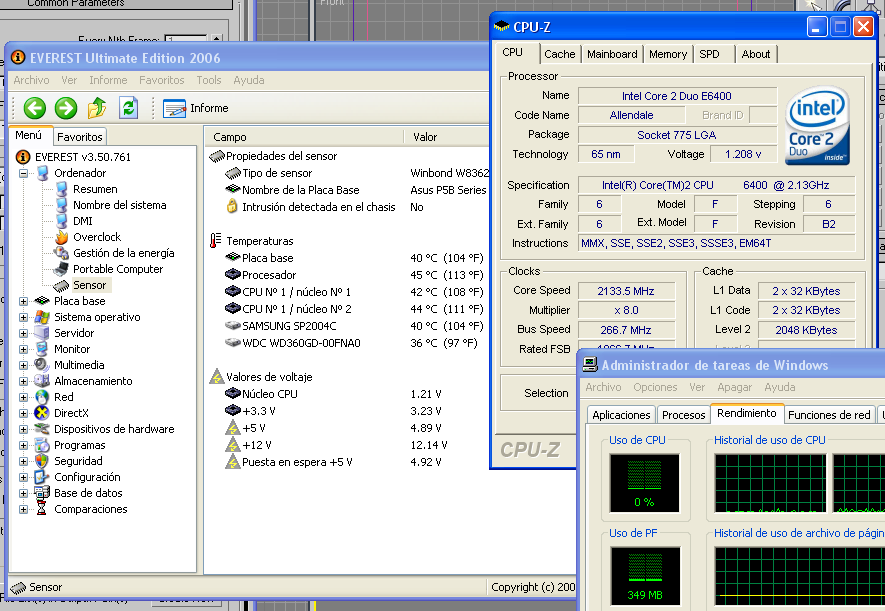Select Nombre del sistema in the tree
Viewport: 885px width, 611px height.
(119, 205)
